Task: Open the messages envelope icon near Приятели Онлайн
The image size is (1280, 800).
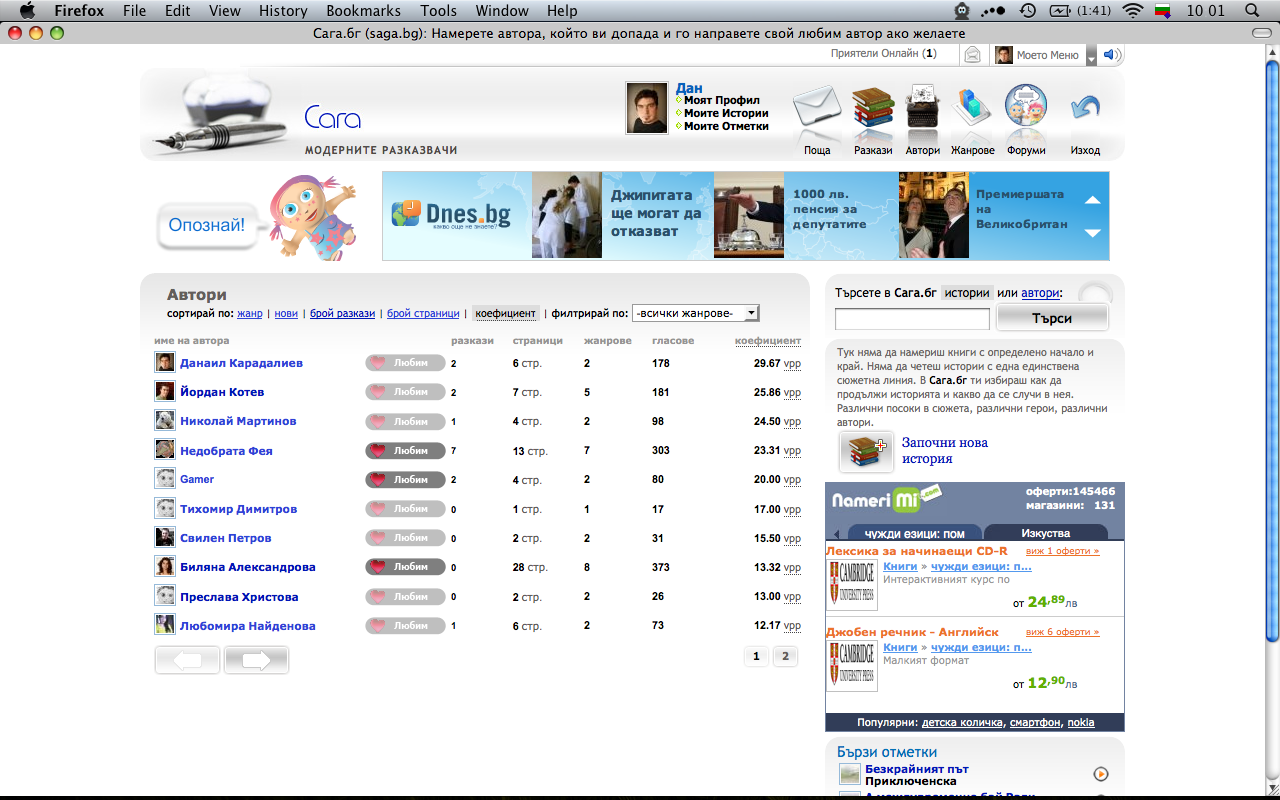Action: (x=972, y=55)
